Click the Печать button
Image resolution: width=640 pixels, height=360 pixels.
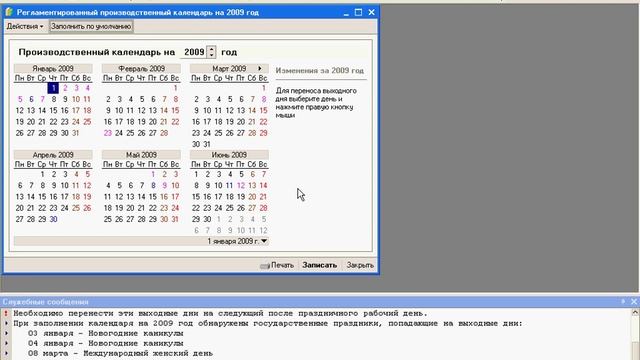pyautogui.click(x=277, y=265)
